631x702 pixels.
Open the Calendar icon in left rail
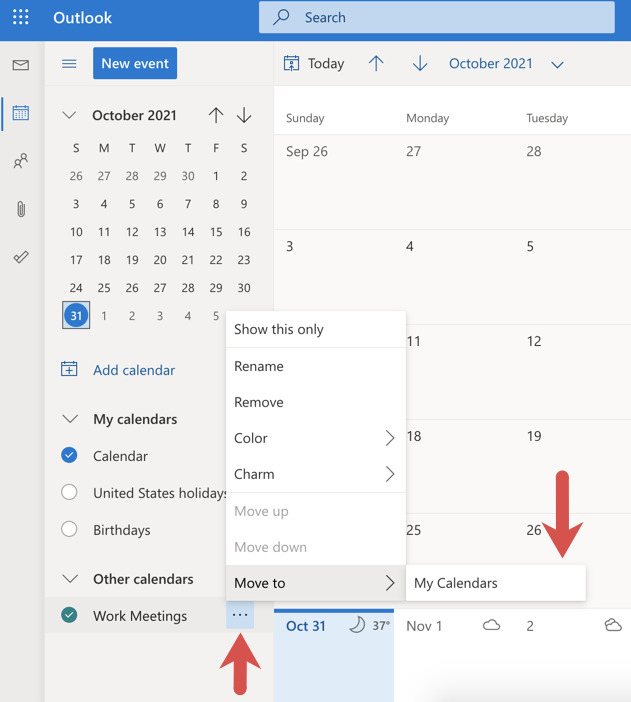click(x=21, y=112)
